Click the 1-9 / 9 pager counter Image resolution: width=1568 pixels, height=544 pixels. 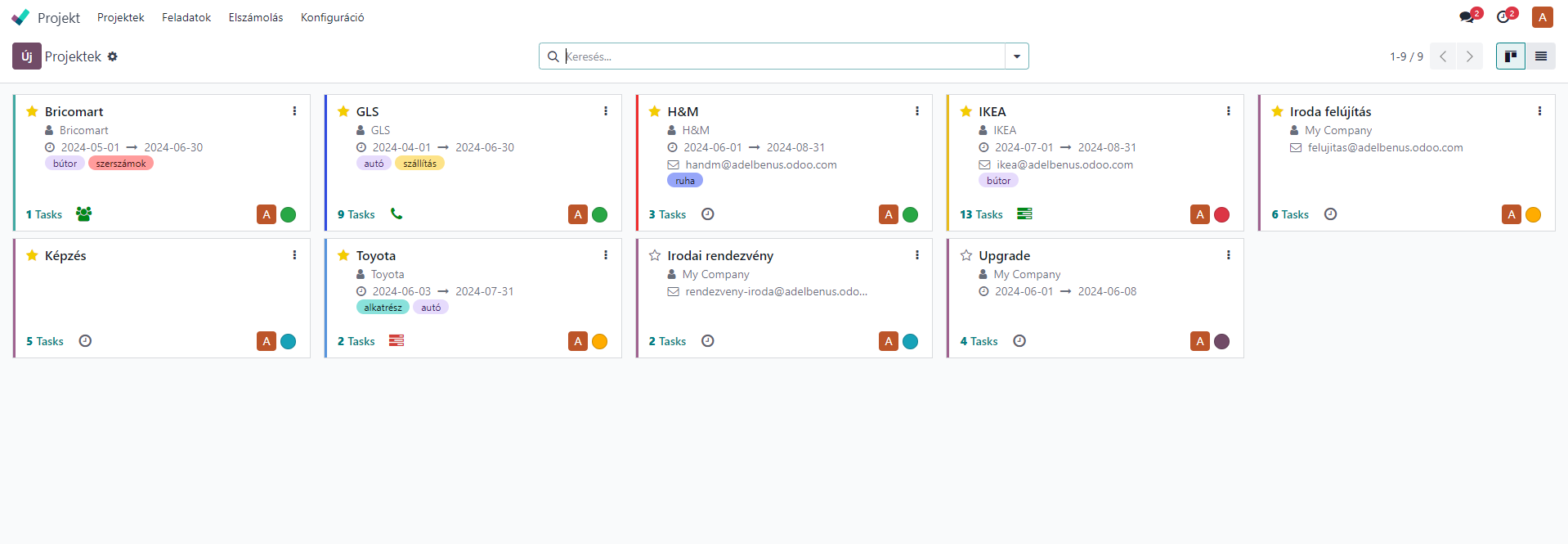pos(1406,56)
